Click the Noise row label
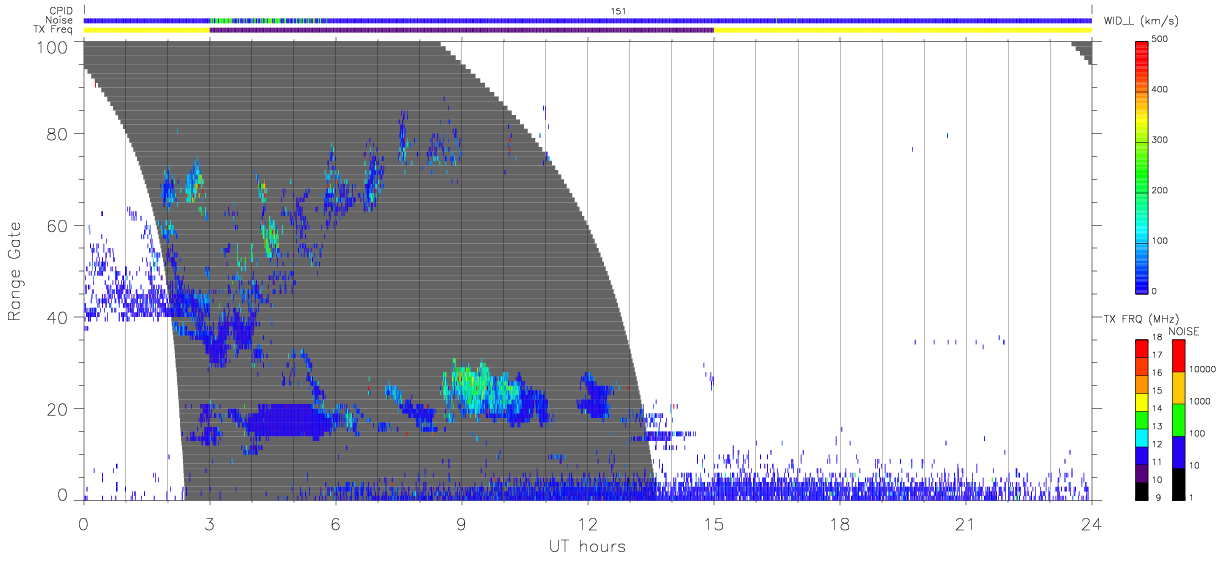 point(61,20)
